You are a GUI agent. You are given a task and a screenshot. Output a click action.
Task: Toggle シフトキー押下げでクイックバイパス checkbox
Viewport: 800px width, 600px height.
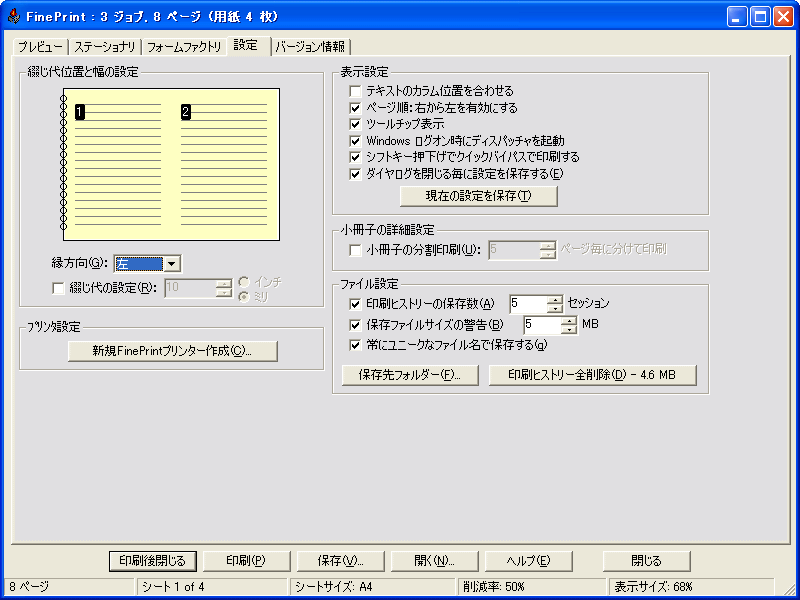[355, 157]
